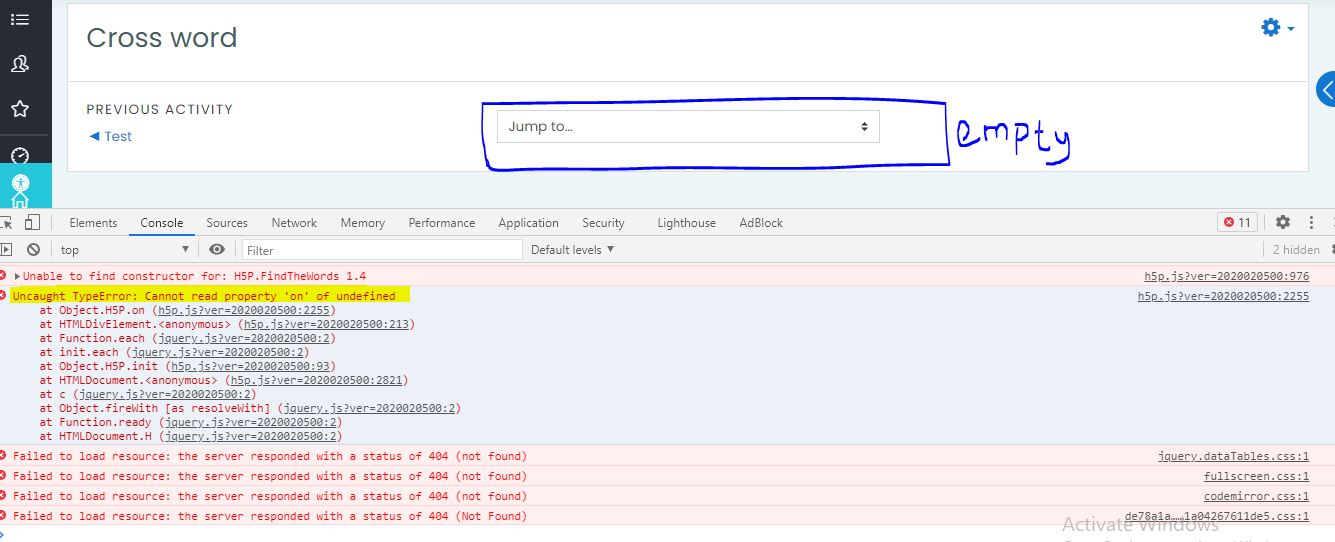Toggle DevTools device toolbar icon

tap(32, 222)
